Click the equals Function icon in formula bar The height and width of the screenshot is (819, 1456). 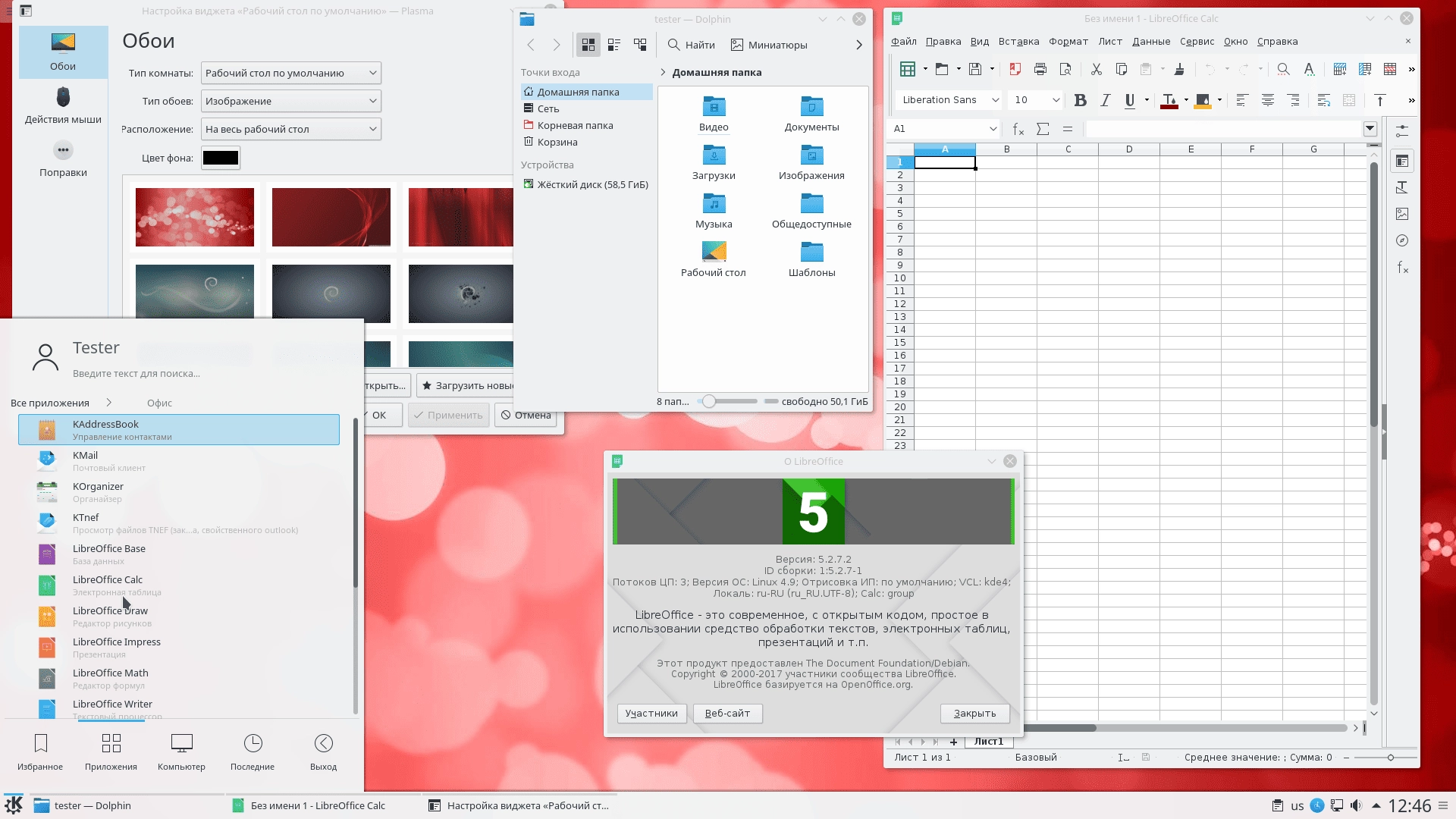1068,129
